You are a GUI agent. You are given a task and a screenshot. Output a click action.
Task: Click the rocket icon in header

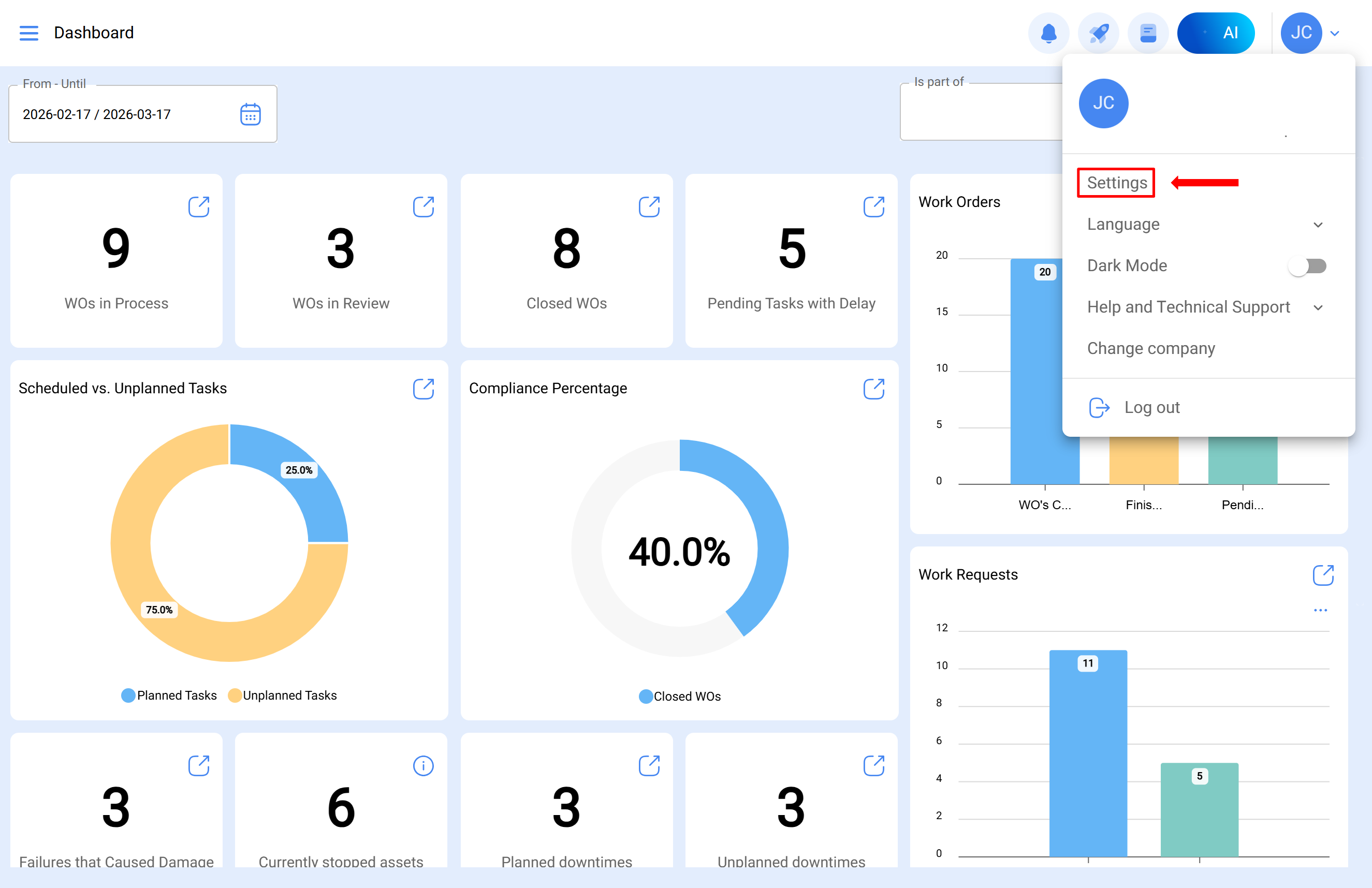[x=1098, y=33]
